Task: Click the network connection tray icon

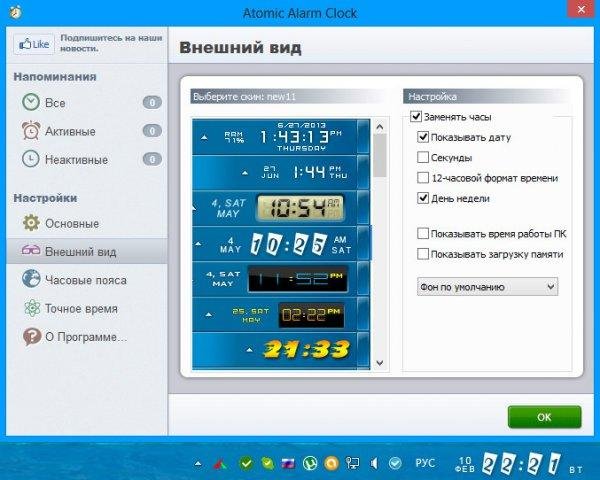Action: tap(352, 464)
